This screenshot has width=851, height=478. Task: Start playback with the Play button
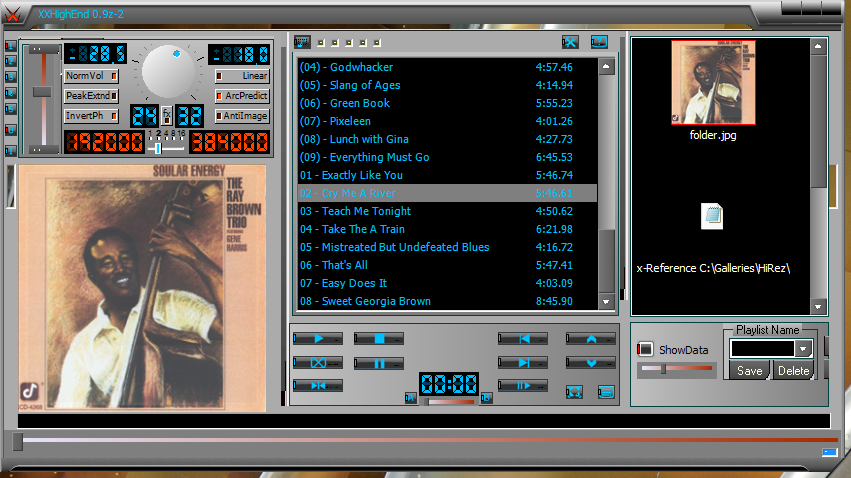[x=318, y=339]
